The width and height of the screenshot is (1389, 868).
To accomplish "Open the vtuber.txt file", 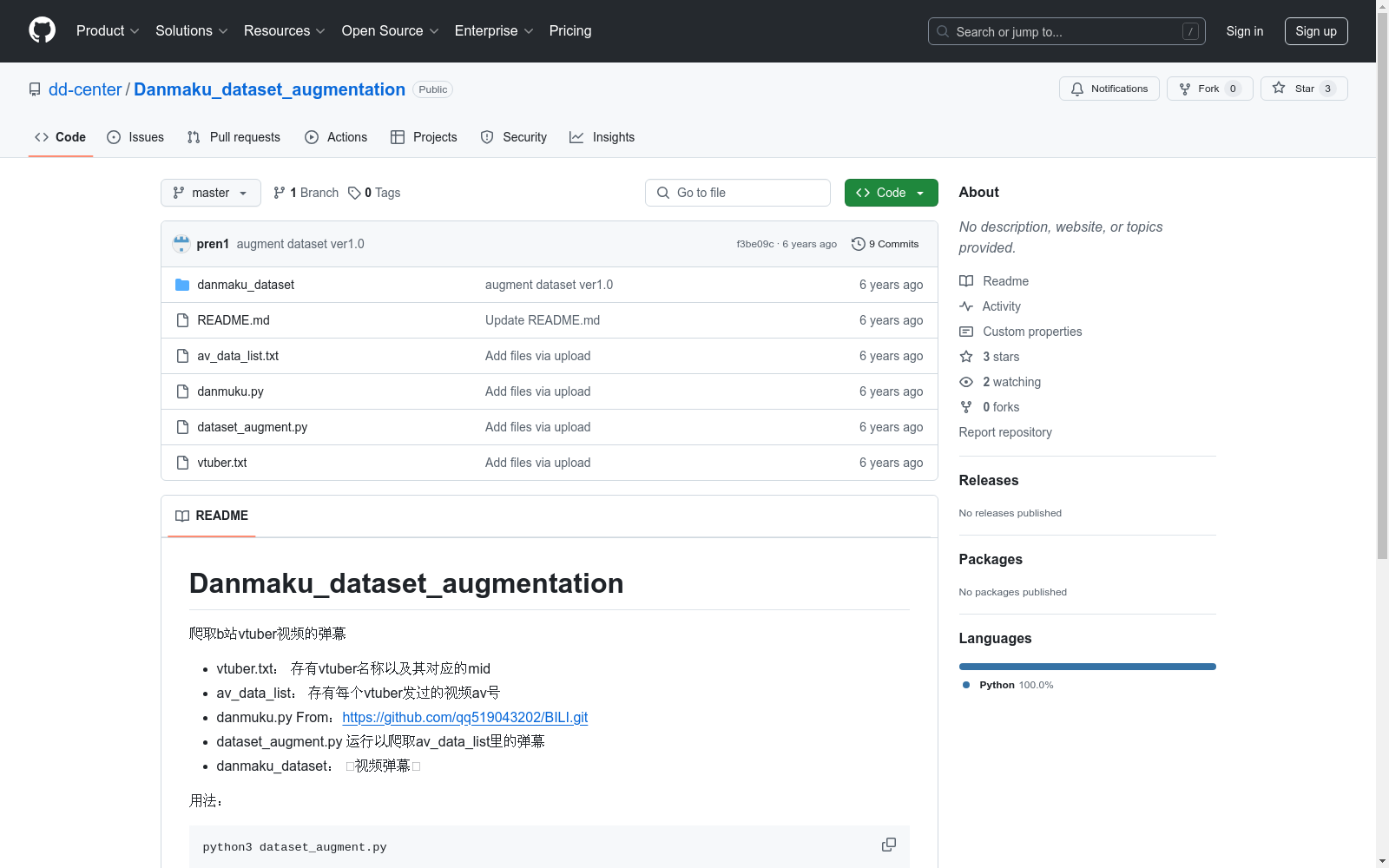I will click(222, 463).
